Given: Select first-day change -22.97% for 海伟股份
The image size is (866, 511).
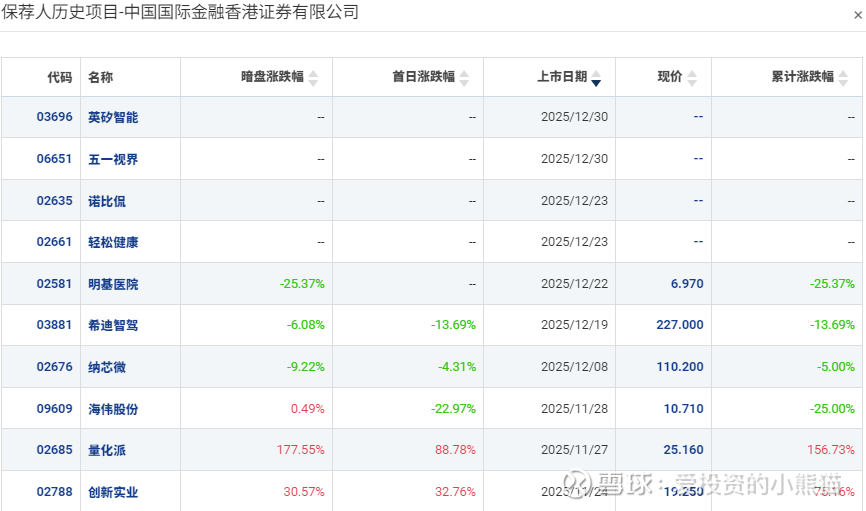Looking at the screenshot, I should click(x=453, y=409).
